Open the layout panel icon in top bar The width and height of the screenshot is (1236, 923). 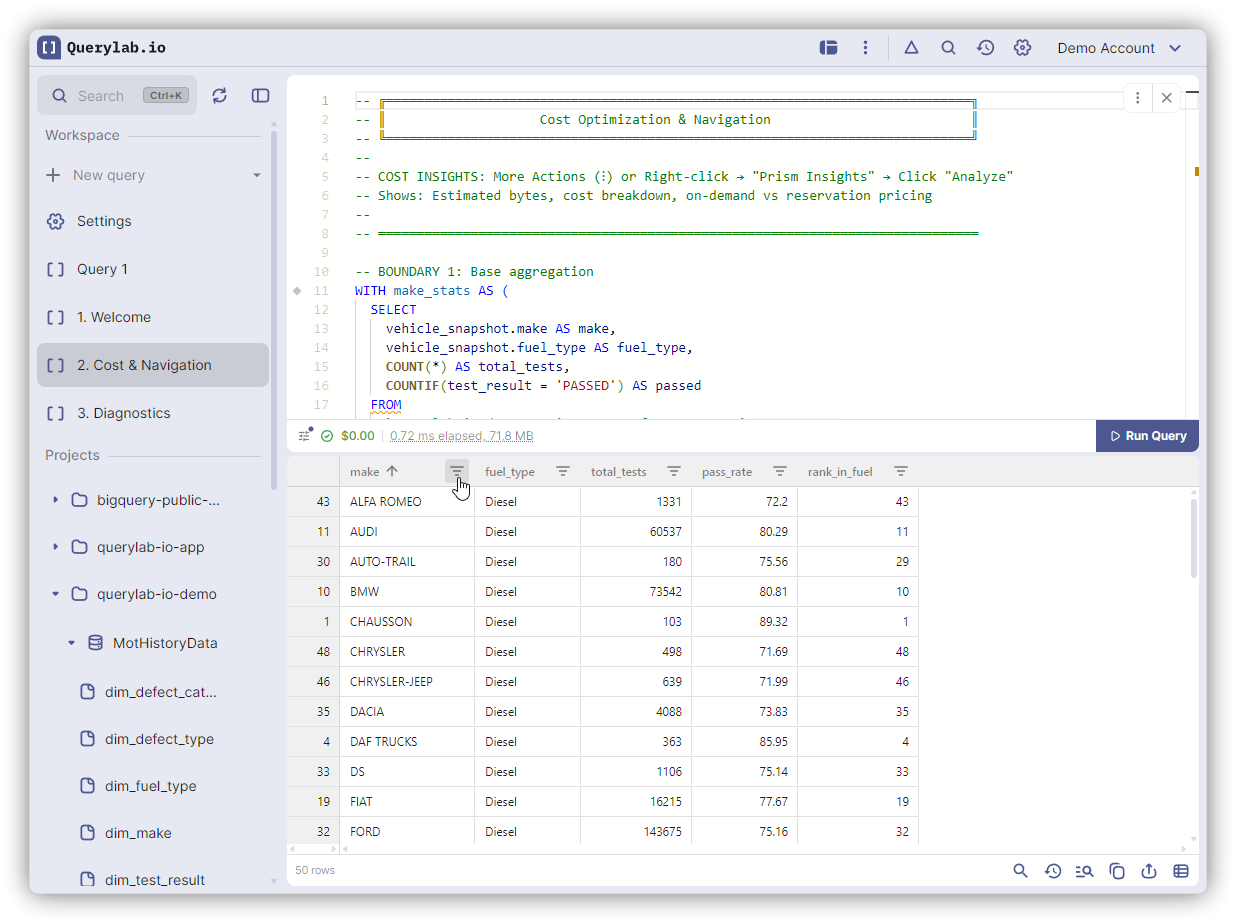(x=828, y=48)
